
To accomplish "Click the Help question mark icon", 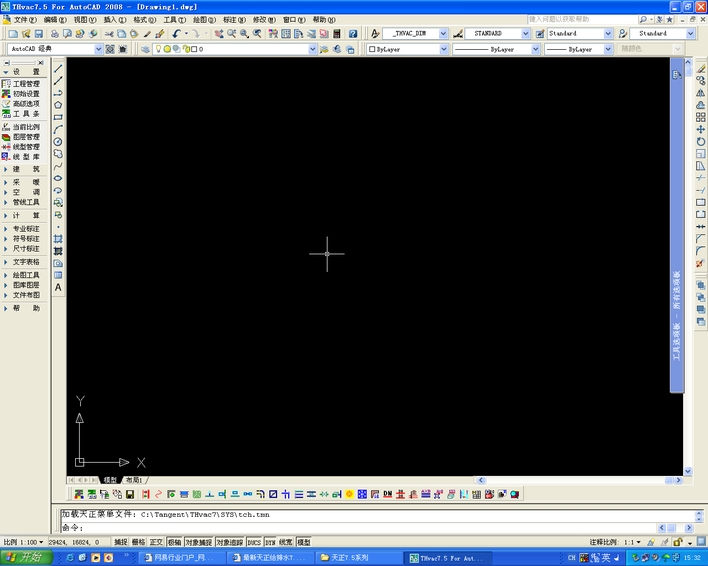I will point(353,33).
